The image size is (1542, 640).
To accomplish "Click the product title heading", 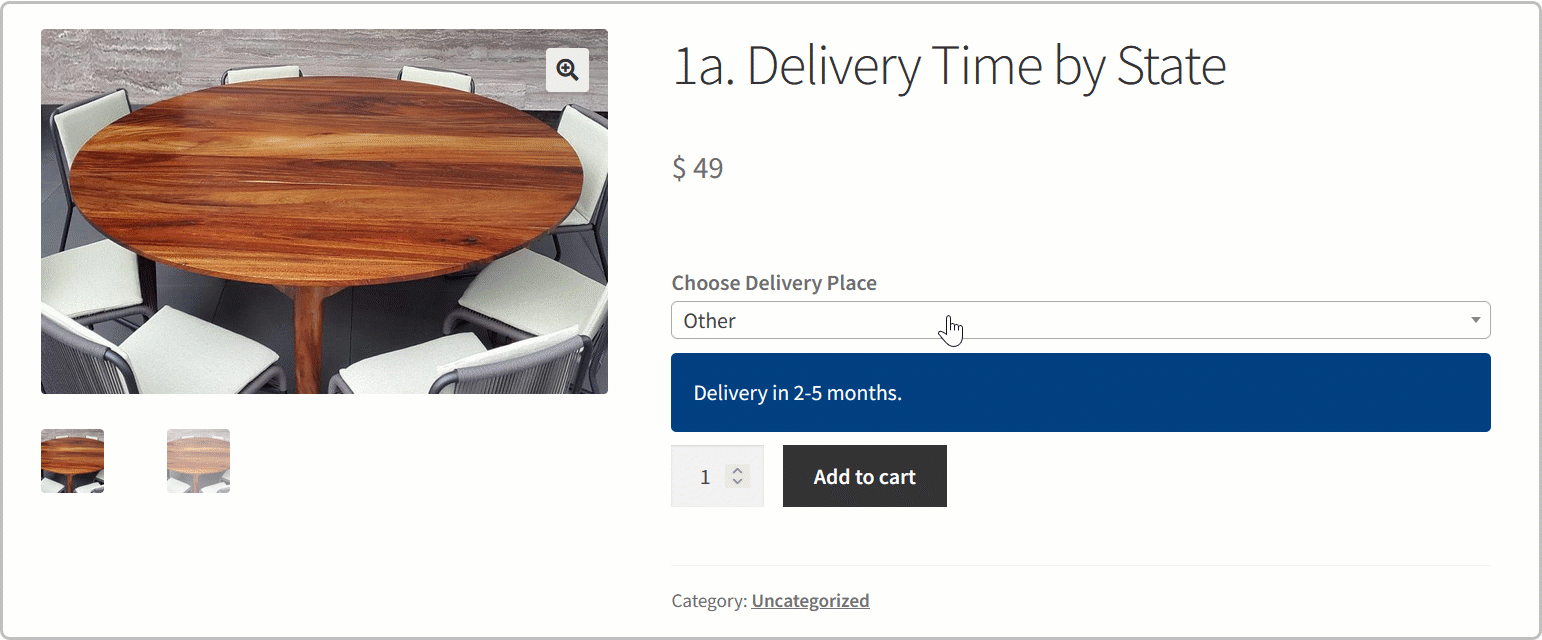I will 948,64.
